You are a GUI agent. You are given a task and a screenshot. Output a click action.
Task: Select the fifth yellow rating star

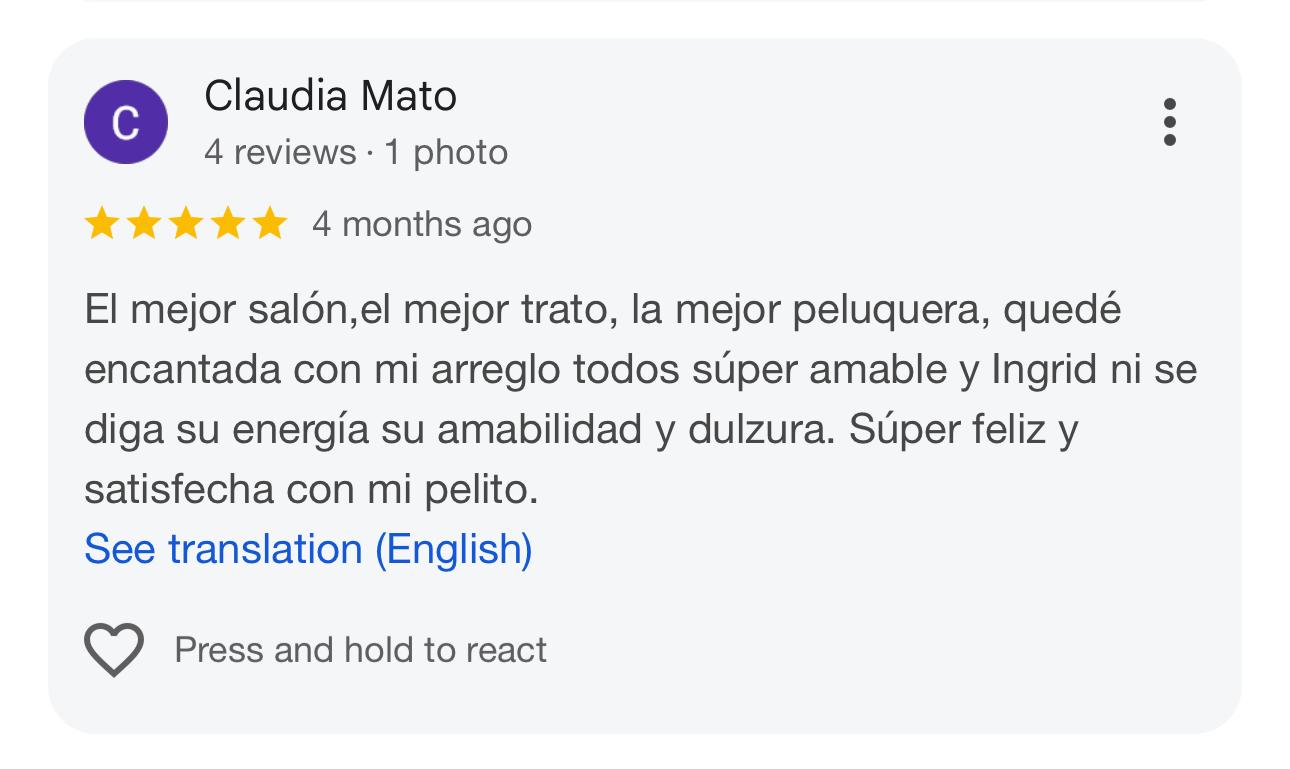[270, 224]
